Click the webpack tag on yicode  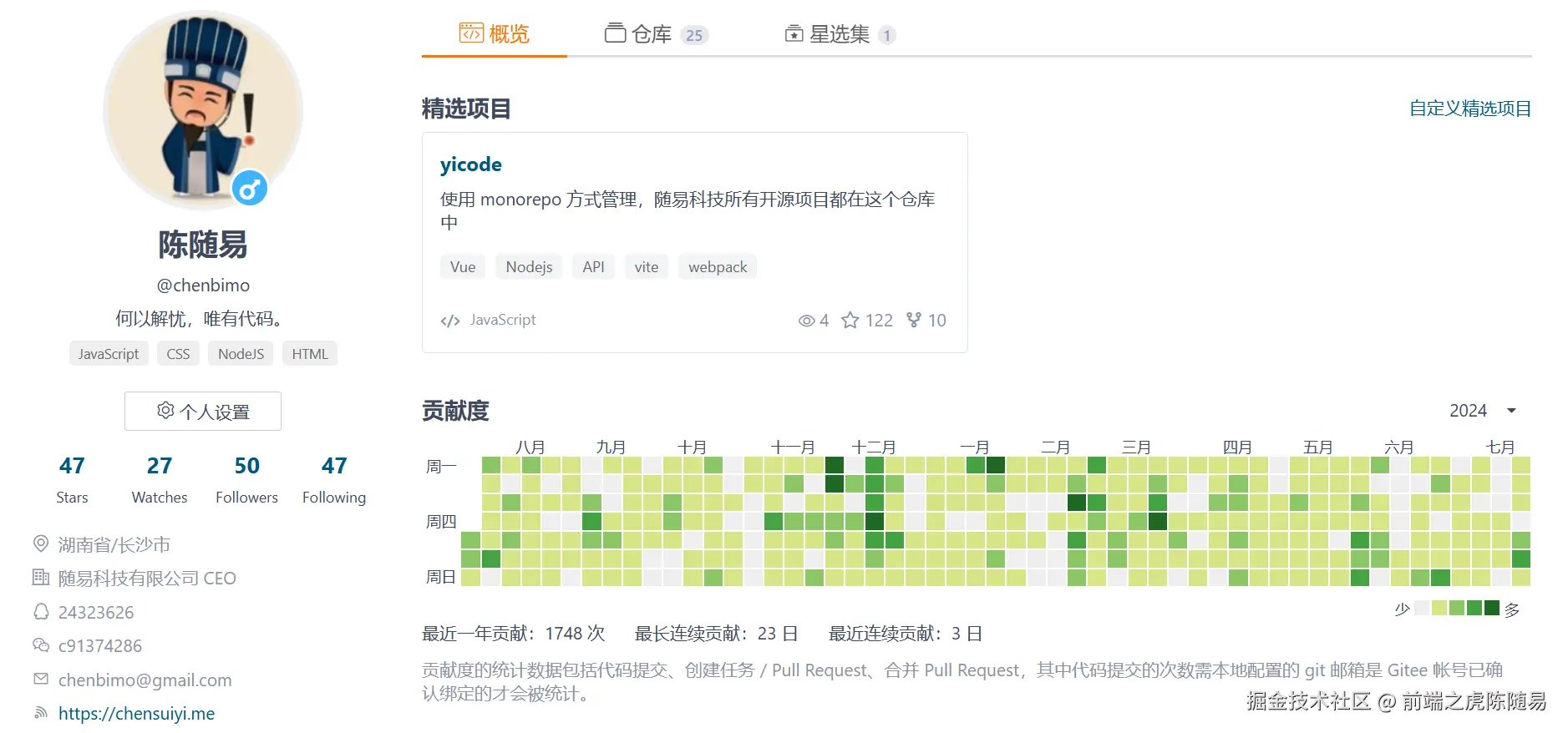tap(717, 267)
